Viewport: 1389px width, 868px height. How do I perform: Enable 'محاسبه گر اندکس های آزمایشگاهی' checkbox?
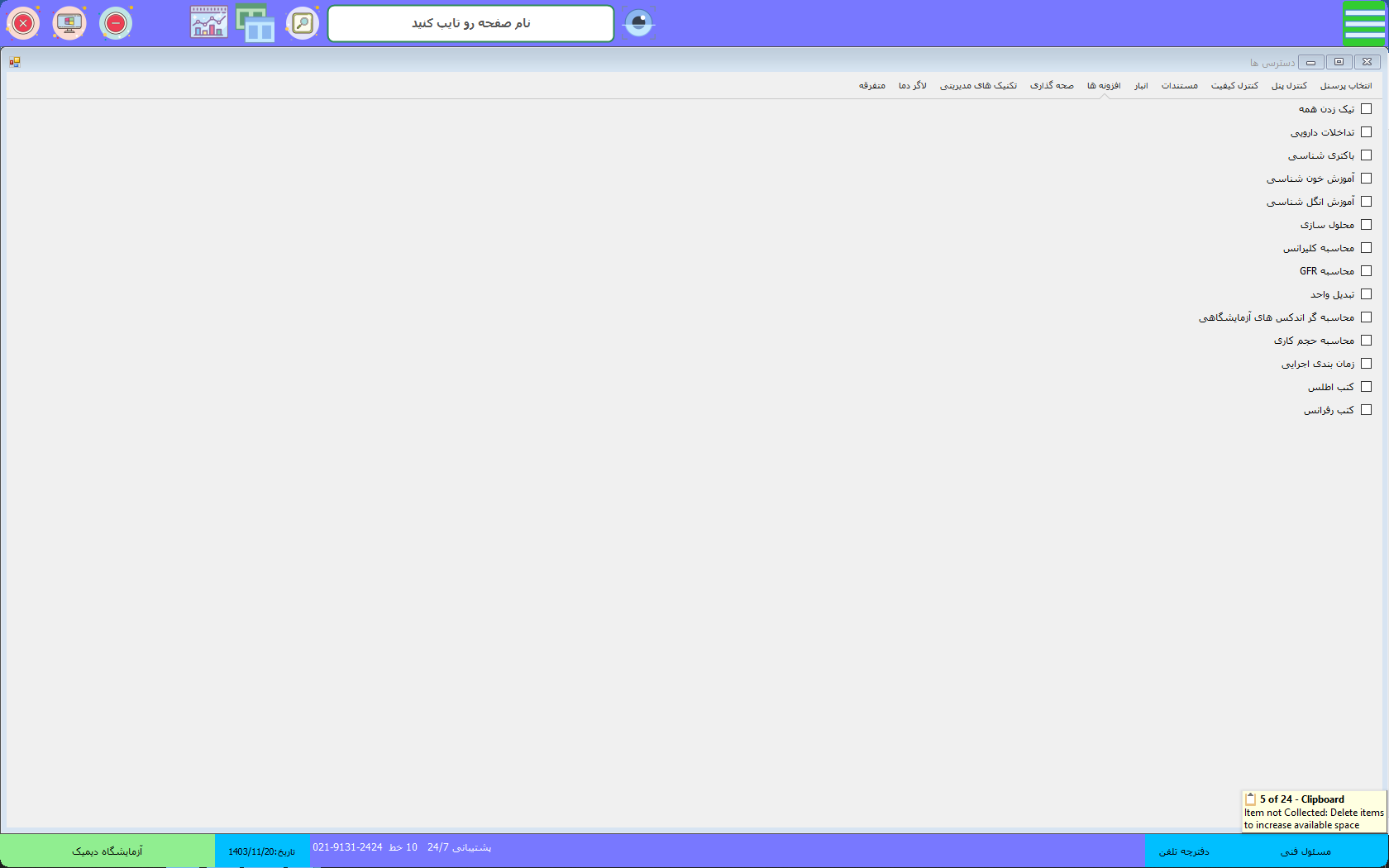click(x=1366, y=317)
